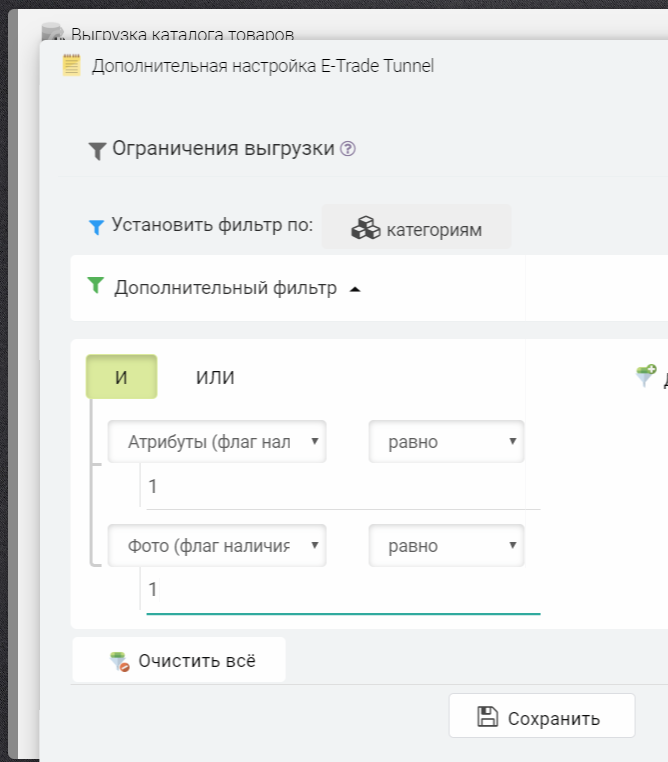668x762 pixels.
Task: Click the notepad icon in the dialog title
Action: coord(71,66)
